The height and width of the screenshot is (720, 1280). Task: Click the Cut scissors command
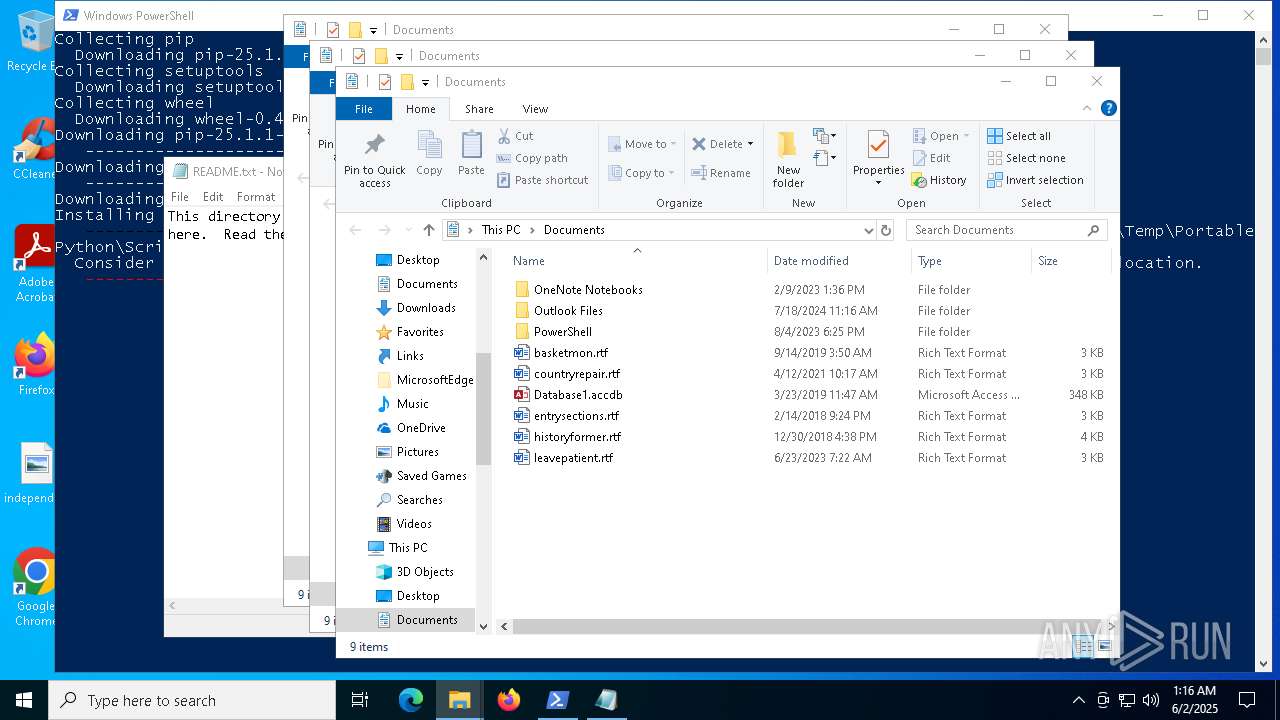pyautogui.click(x=516, y=136)
